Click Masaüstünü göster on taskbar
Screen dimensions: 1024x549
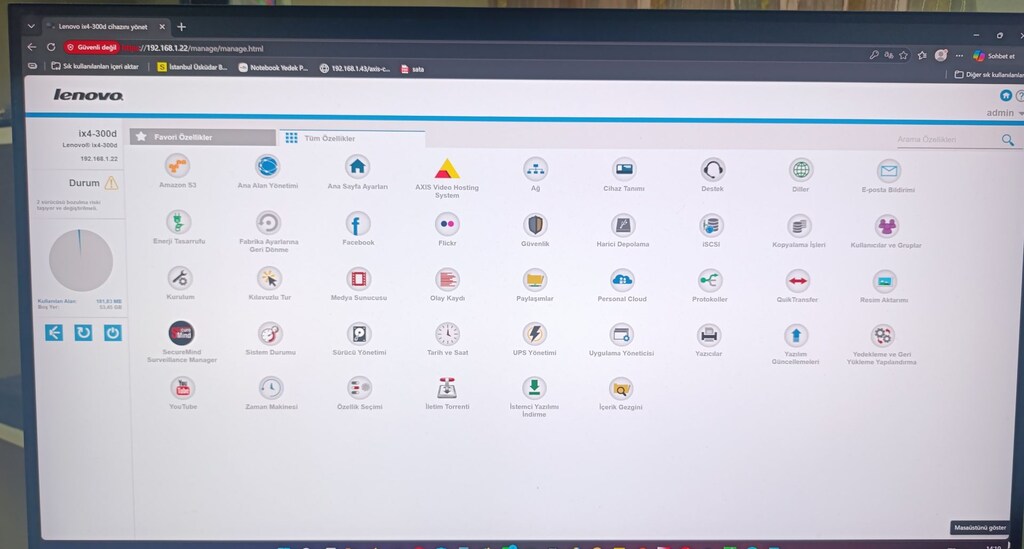coord(980,527)
